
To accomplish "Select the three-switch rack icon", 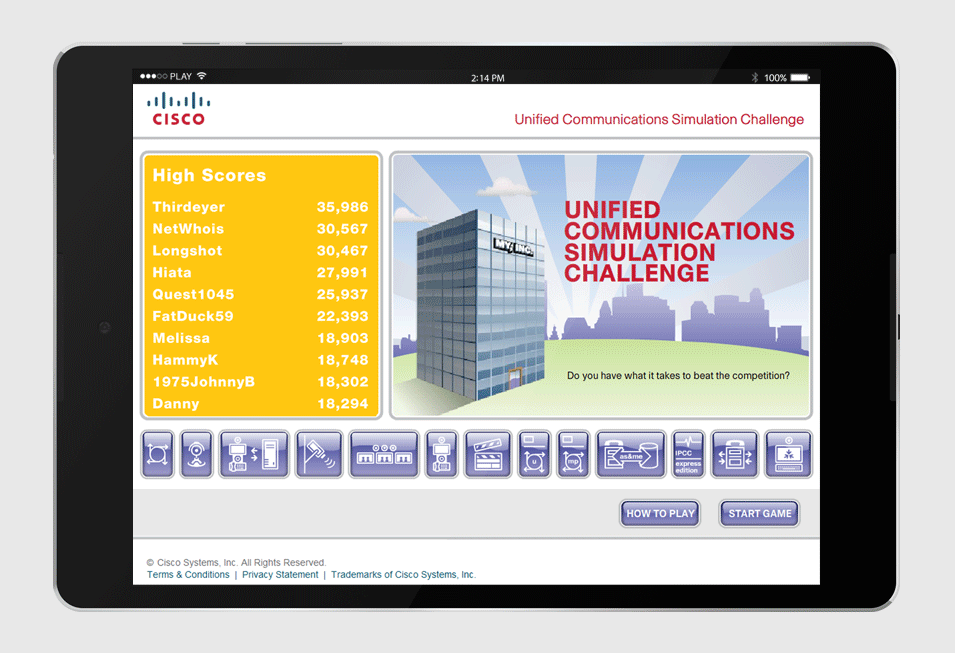I will point(384,454).
